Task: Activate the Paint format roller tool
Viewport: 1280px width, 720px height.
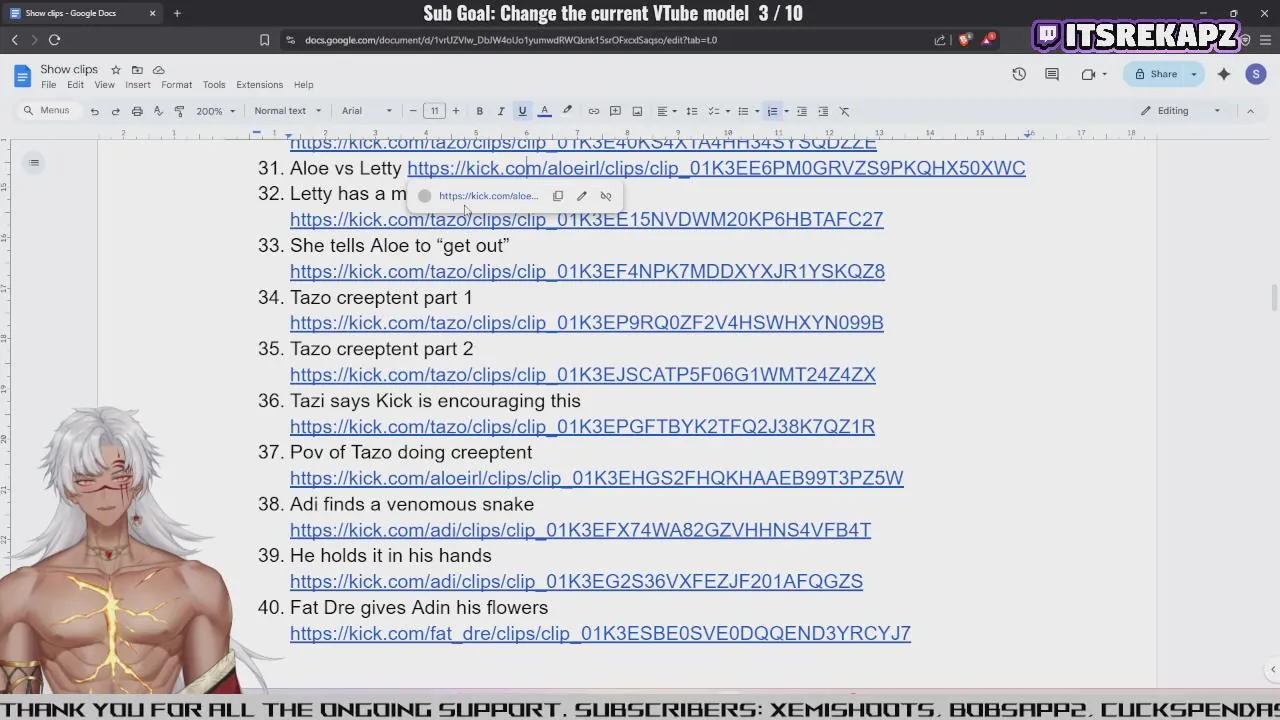Action: (179, 111)
